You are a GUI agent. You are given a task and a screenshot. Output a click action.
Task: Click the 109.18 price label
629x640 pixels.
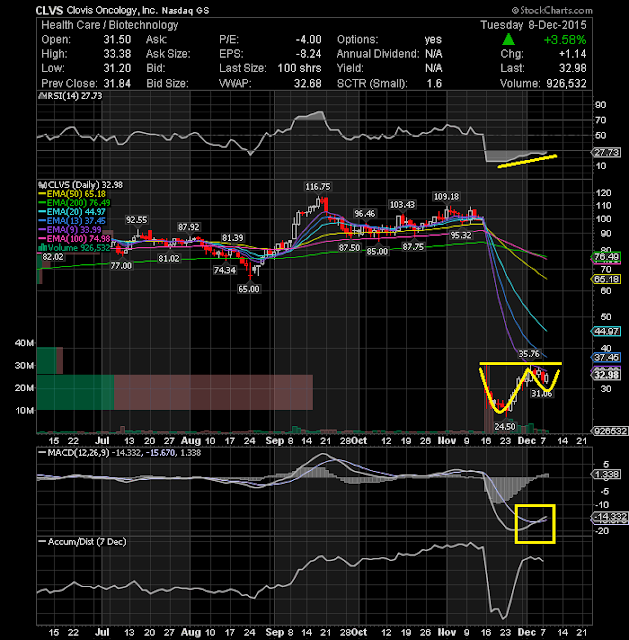click(x=446, y=197)
